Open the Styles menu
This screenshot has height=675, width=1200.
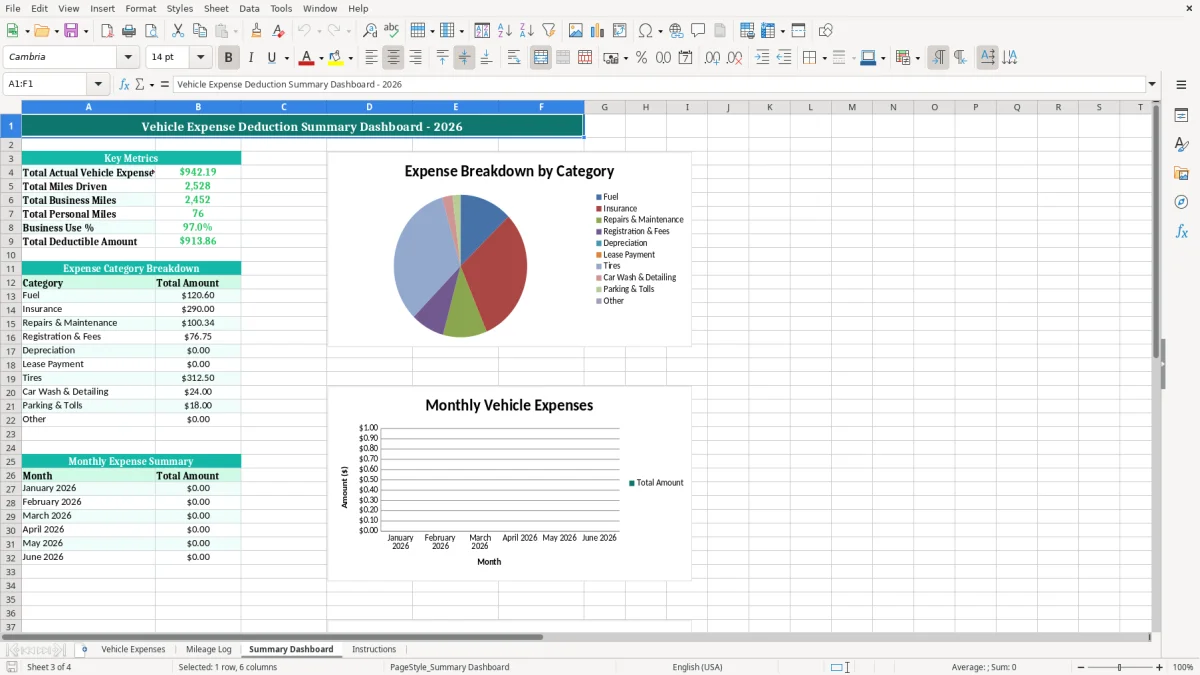tap(180, 8)
